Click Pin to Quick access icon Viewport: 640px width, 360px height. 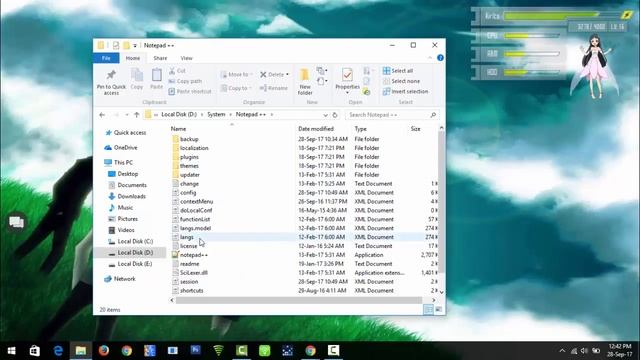click(111, 82)
